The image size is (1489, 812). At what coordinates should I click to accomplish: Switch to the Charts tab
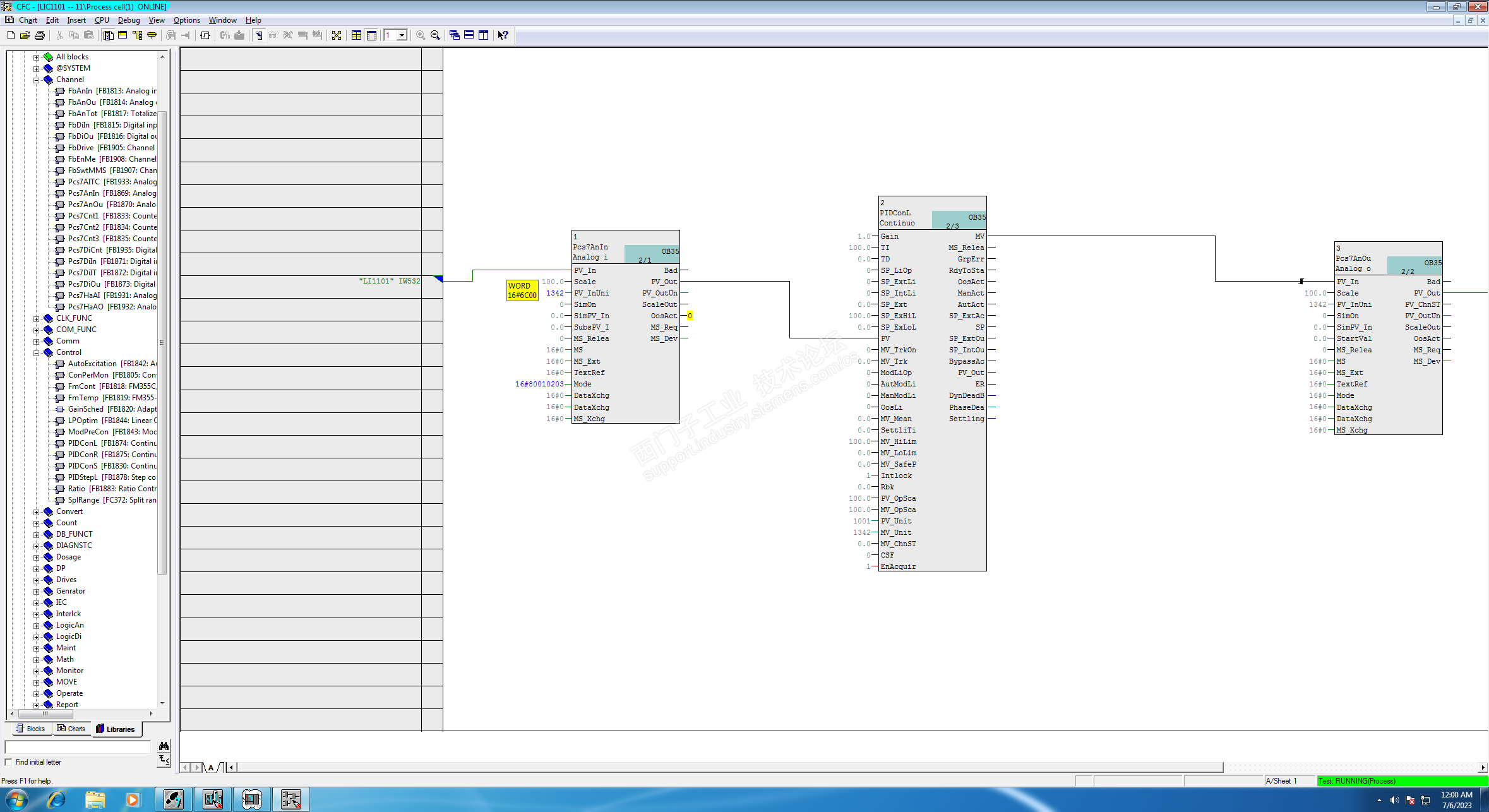click(x=71, y=729)
